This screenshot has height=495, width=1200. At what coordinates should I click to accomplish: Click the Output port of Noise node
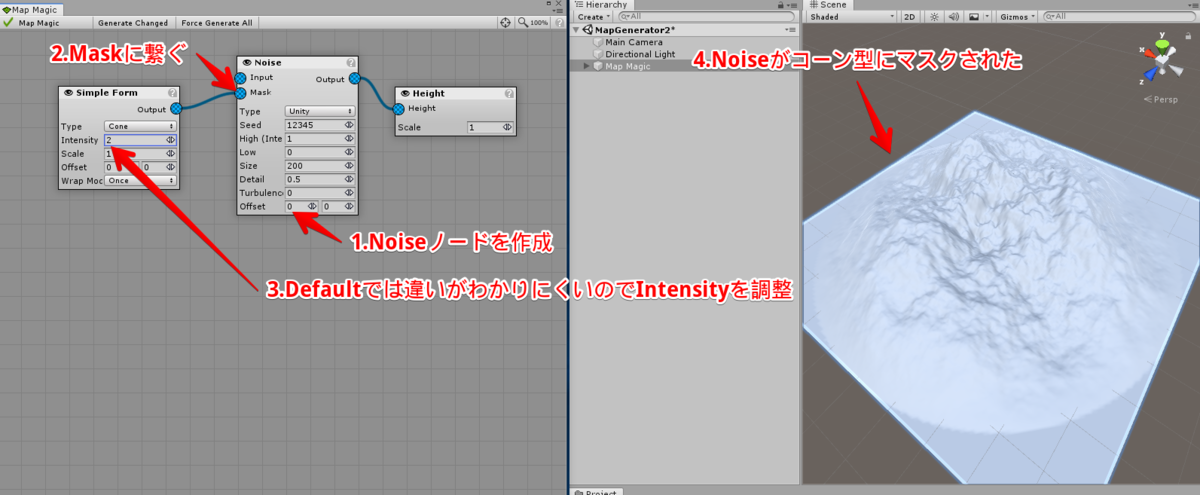355,78
